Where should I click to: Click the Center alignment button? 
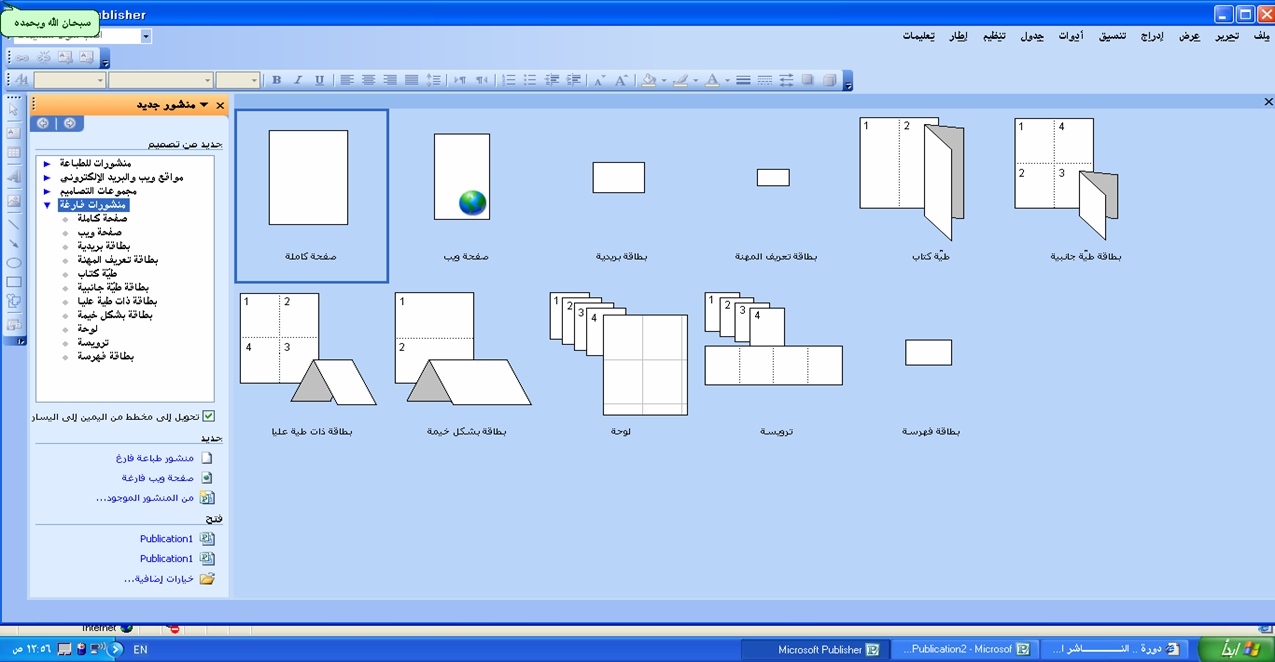[368, 80]
